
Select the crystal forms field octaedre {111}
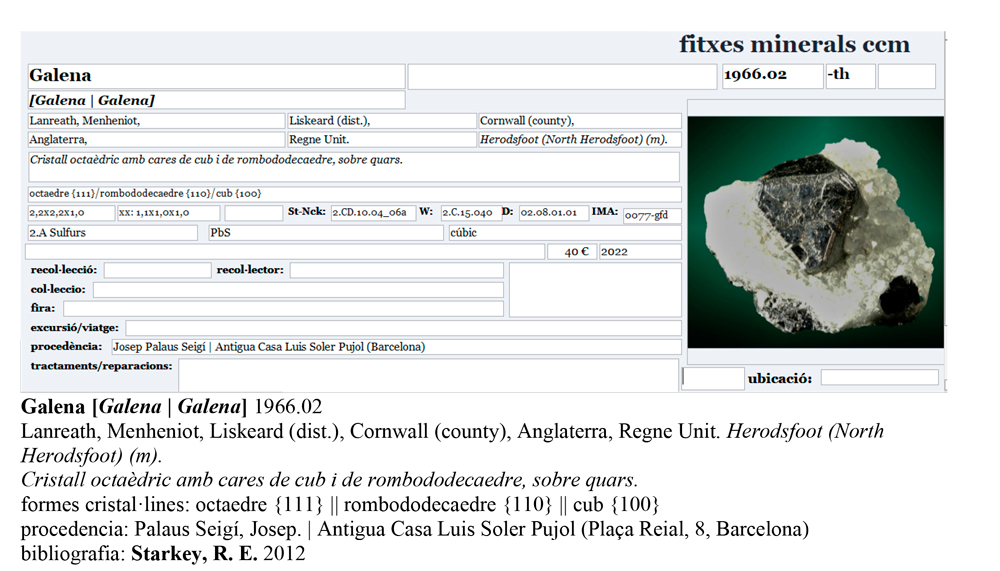point(355,194)
